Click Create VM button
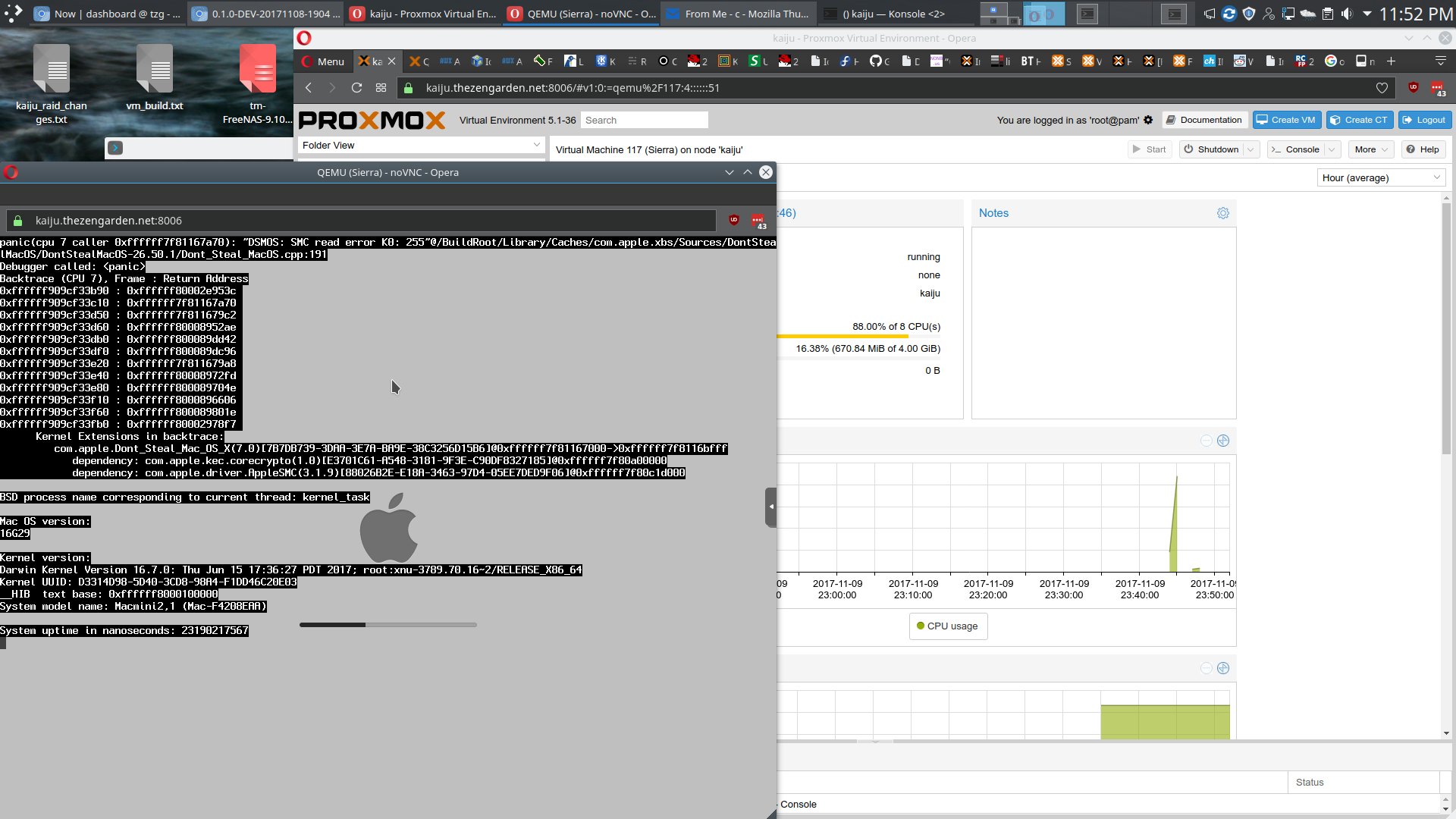The height and width of the screenshot is (819, 1456). click(x=1286, y=120)
